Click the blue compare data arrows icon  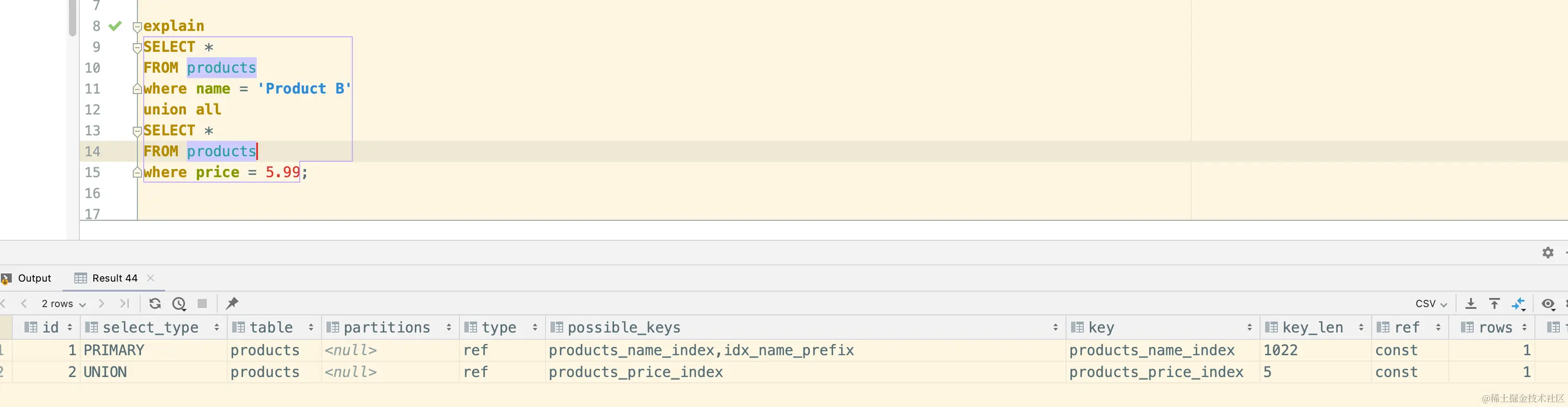click(x=1518, y=303)
